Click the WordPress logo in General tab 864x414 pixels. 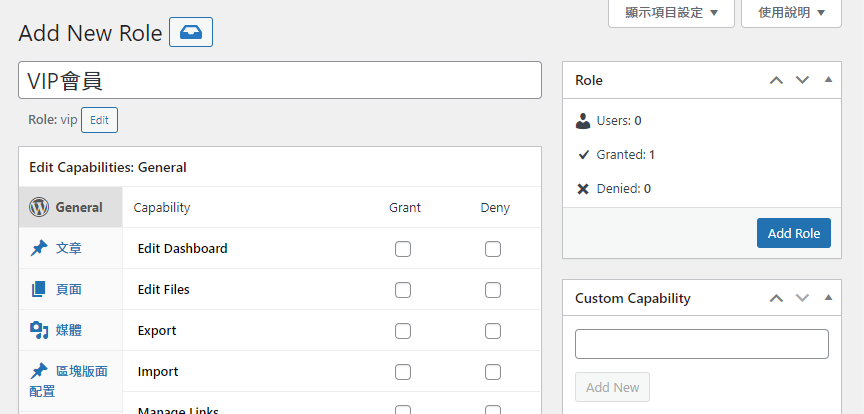click(39, 207)
